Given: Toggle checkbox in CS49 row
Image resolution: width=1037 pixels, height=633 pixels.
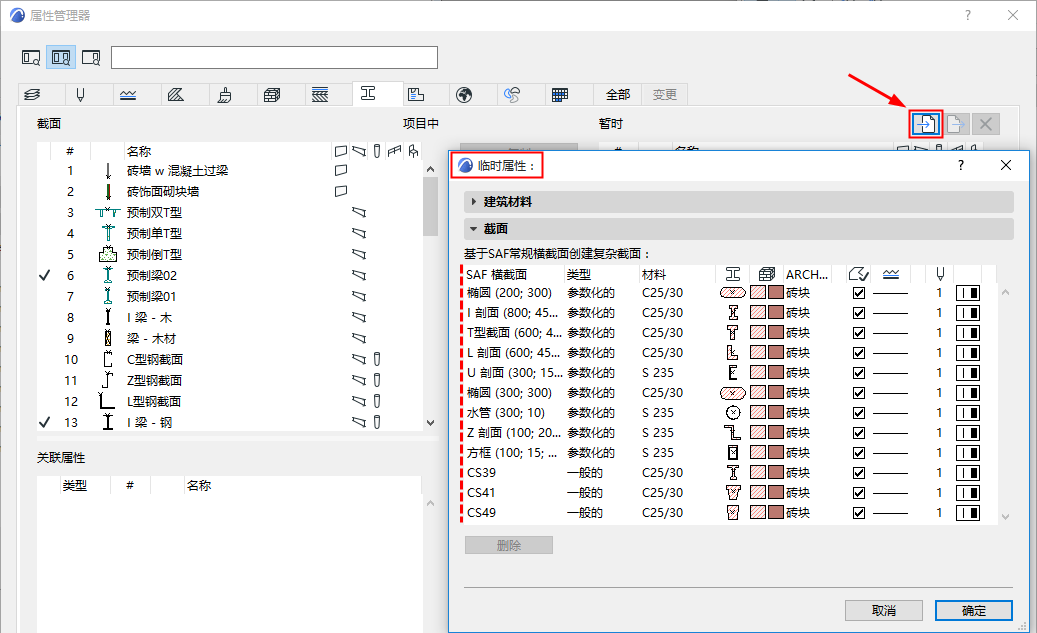Looking at the screenshot, I should click(x=859, y=513).
